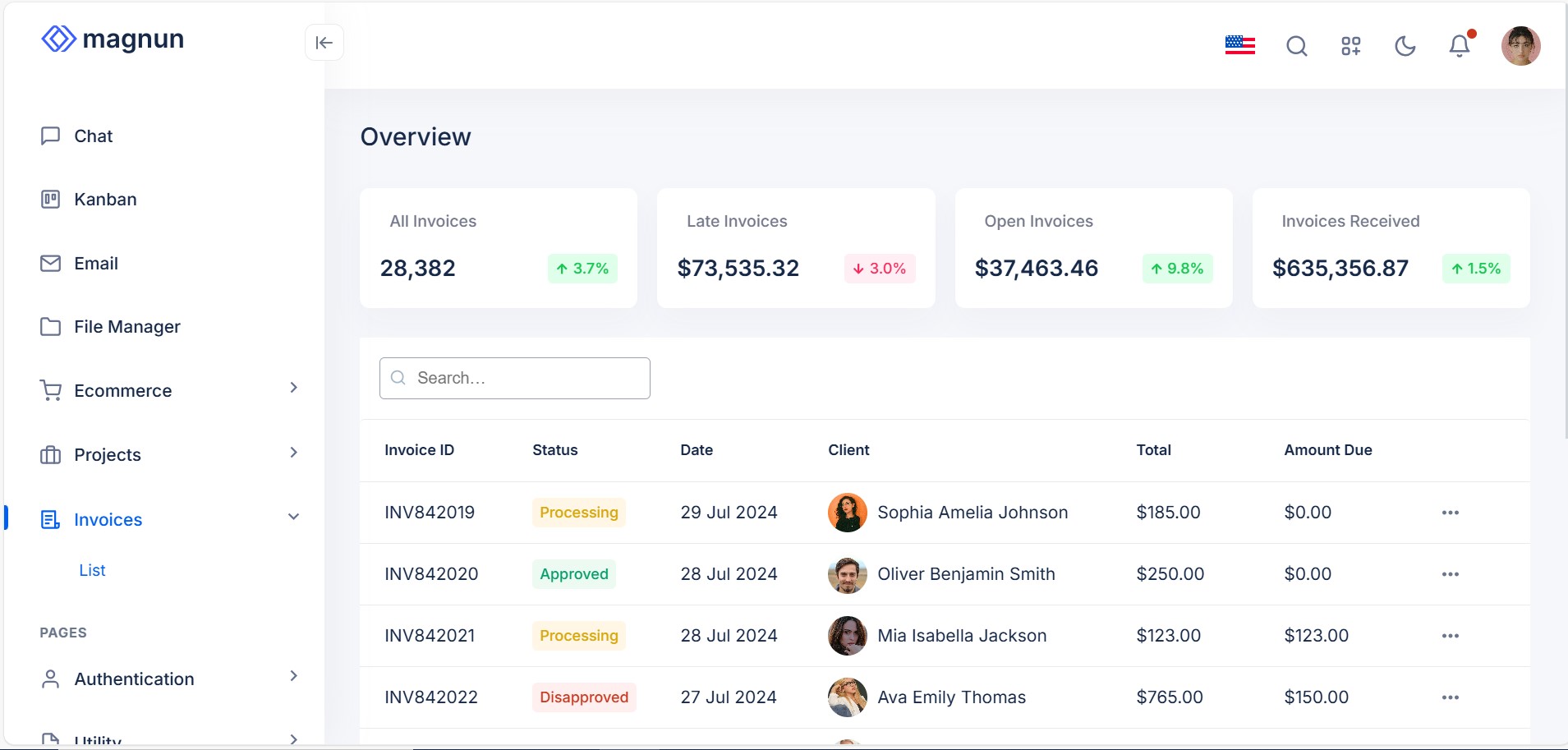This screenshot has height=750, width=1568.
Task: Collapse the Invoices submenu
Action: (x=292, y=517)
